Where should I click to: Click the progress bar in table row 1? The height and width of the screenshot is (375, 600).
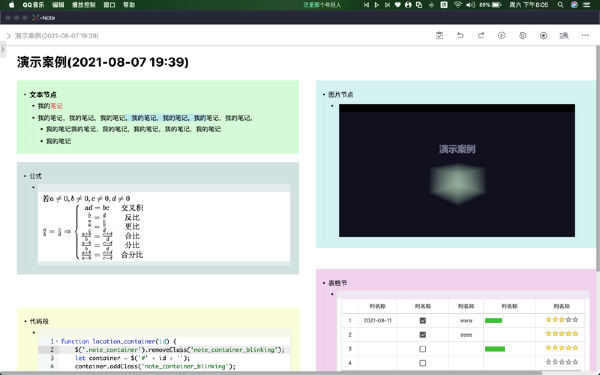click(493, 320)
